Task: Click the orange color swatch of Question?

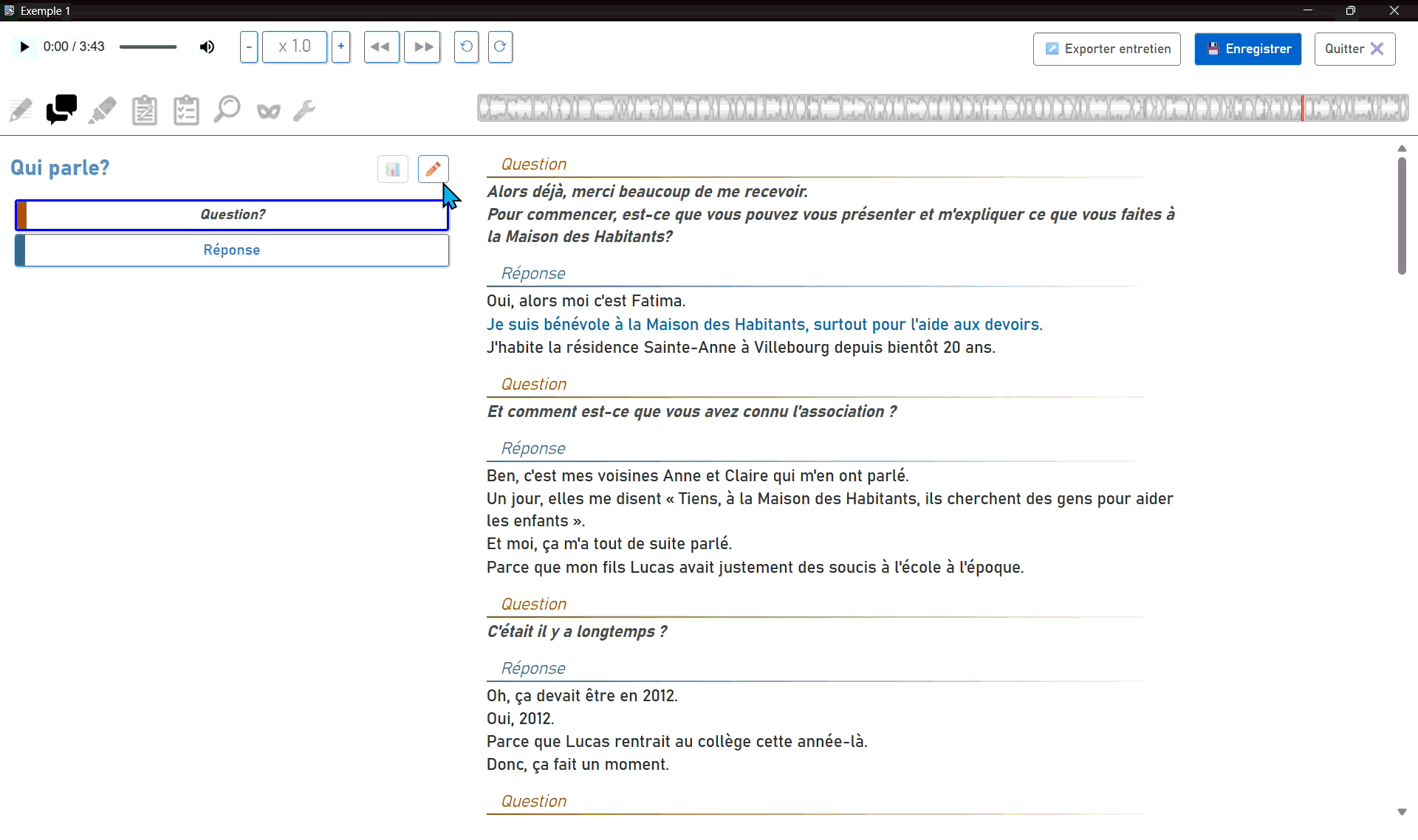Action: (21, 215)
